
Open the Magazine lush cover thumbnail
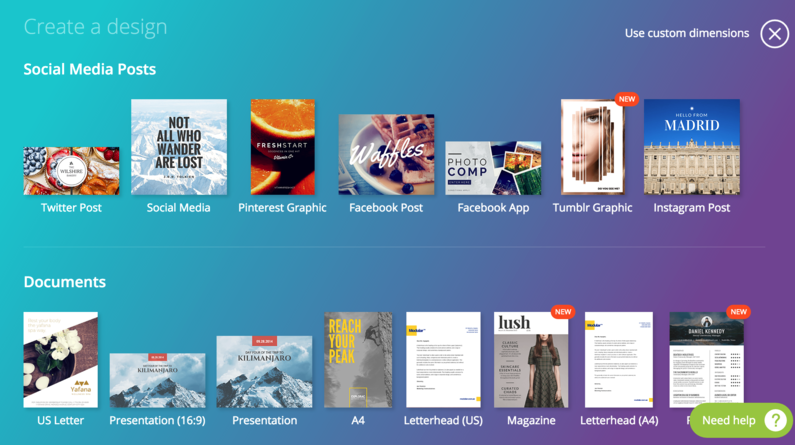(x=531, y=360)
